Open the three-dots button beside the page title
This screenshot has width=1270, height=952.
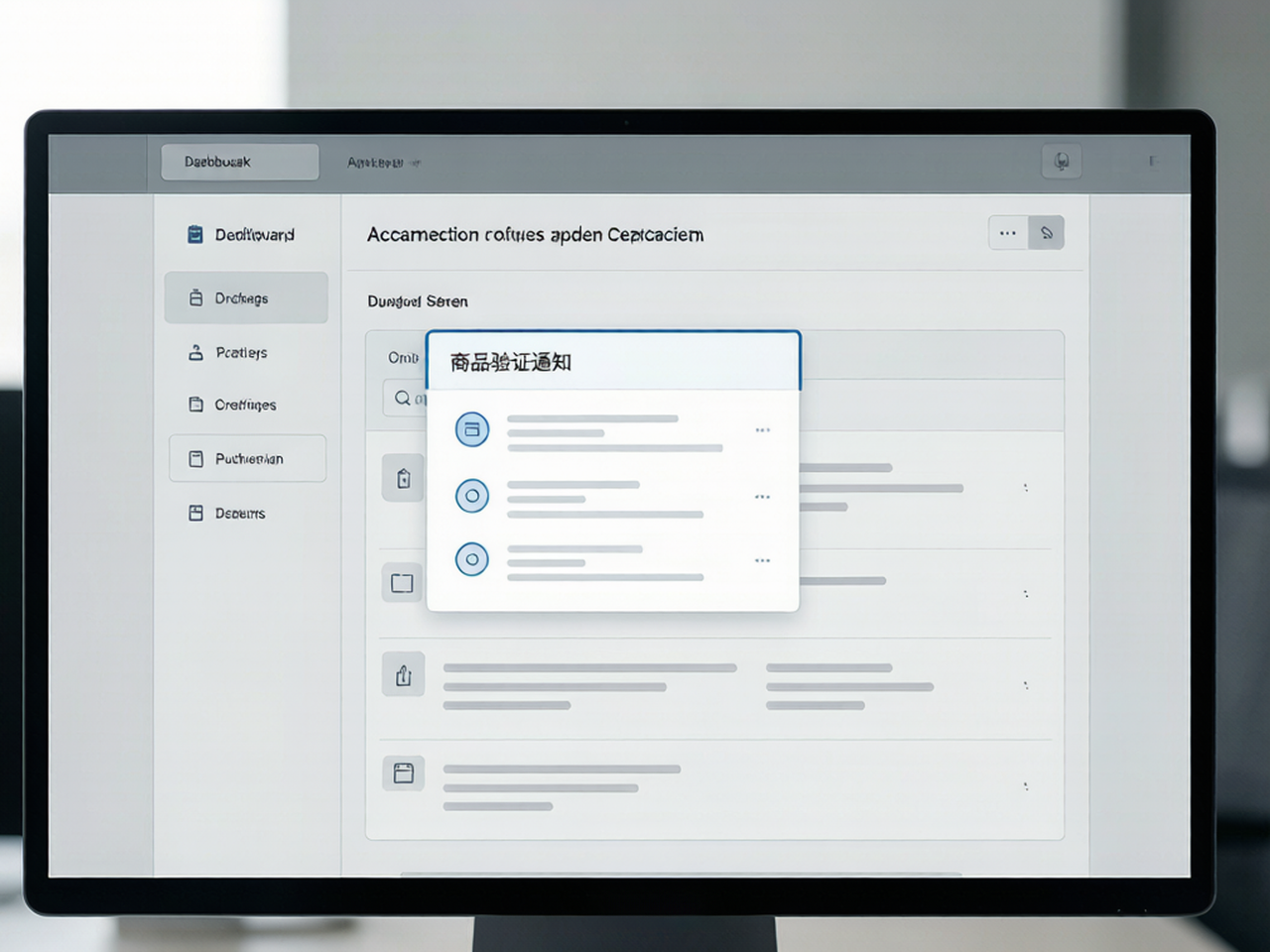(x=1008, y=233)
